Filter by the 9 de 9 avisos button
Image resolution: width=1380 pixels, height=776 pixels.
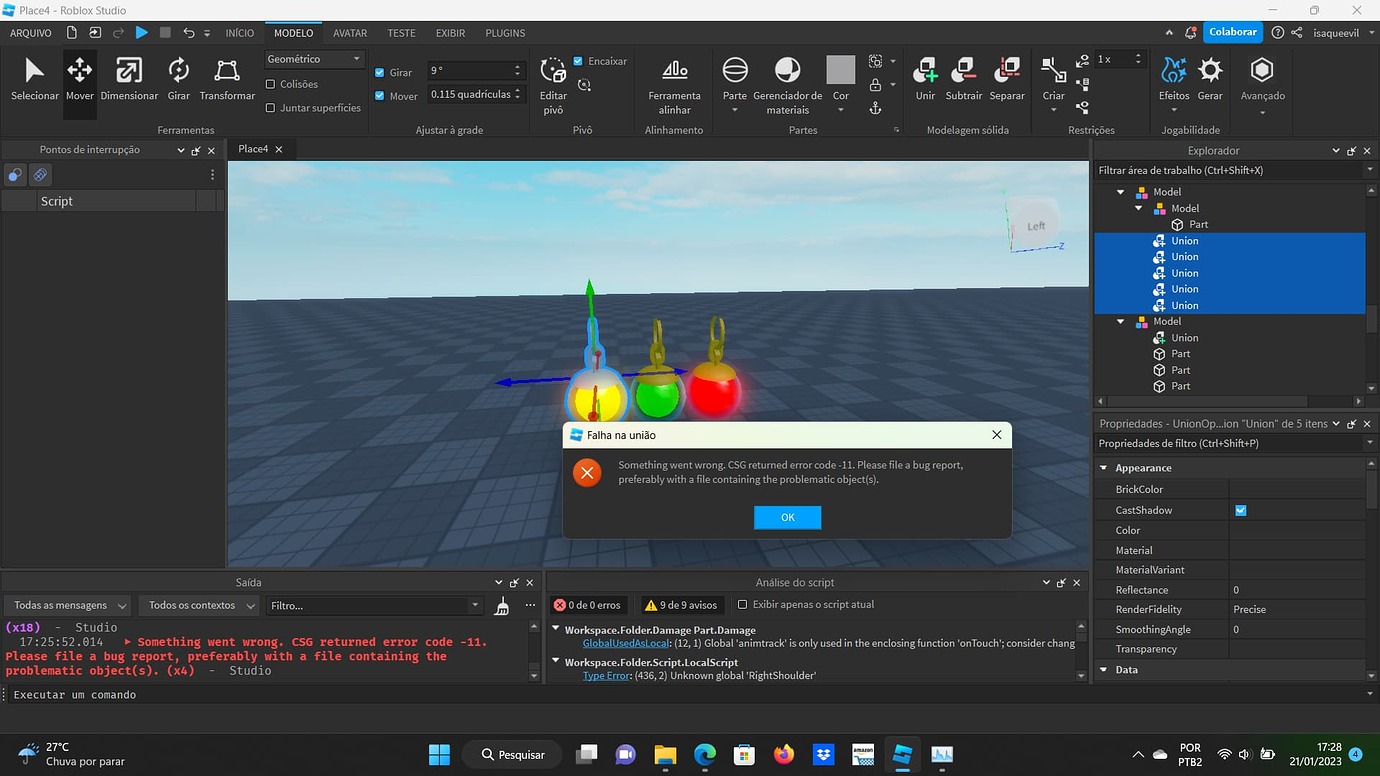point(682,605)
